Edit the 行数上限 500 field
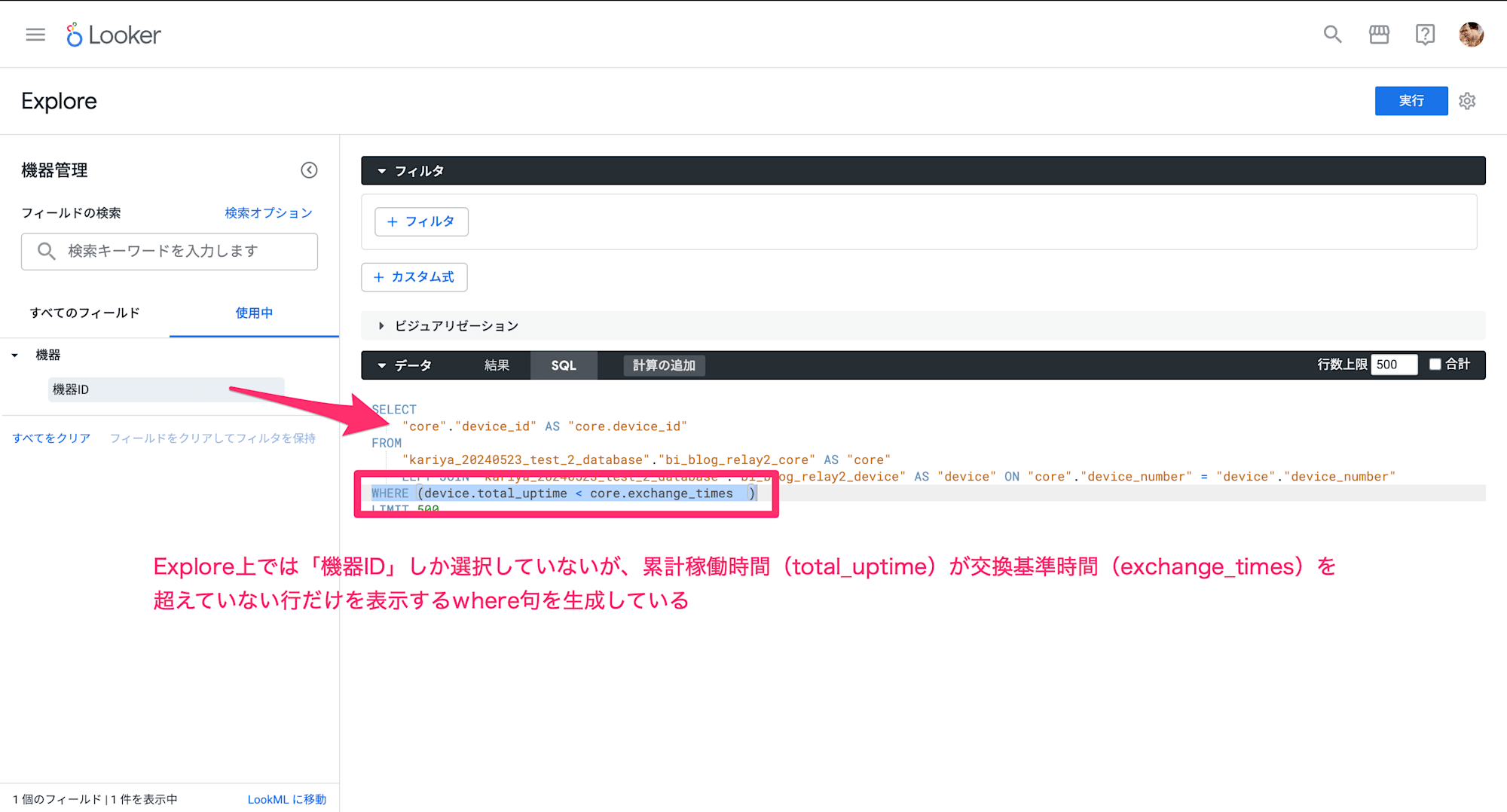1507x812 pixels. pos(1393,365)
